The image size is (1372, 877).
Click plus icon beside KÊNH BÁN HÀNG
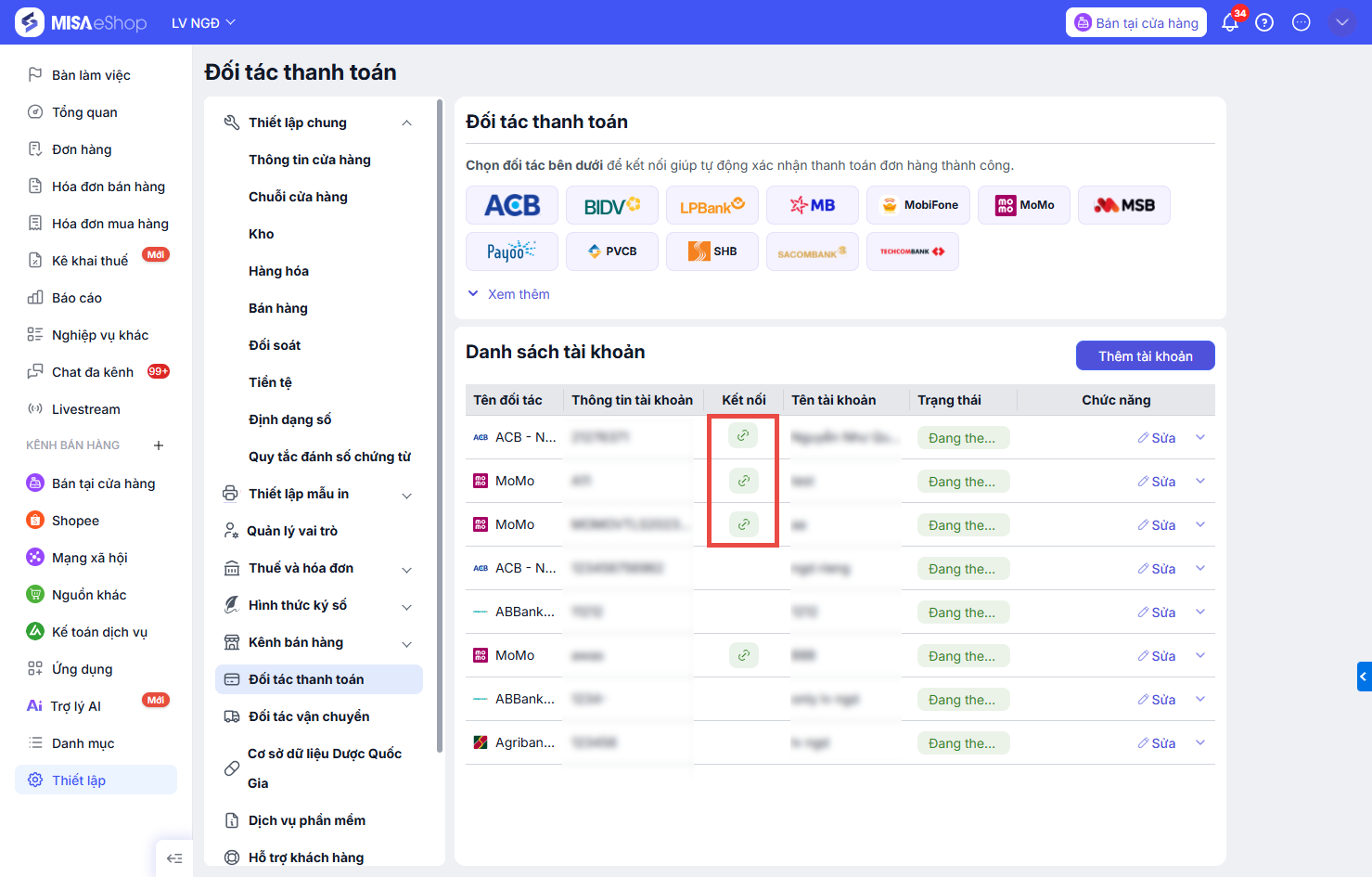[x=159, y=445]
